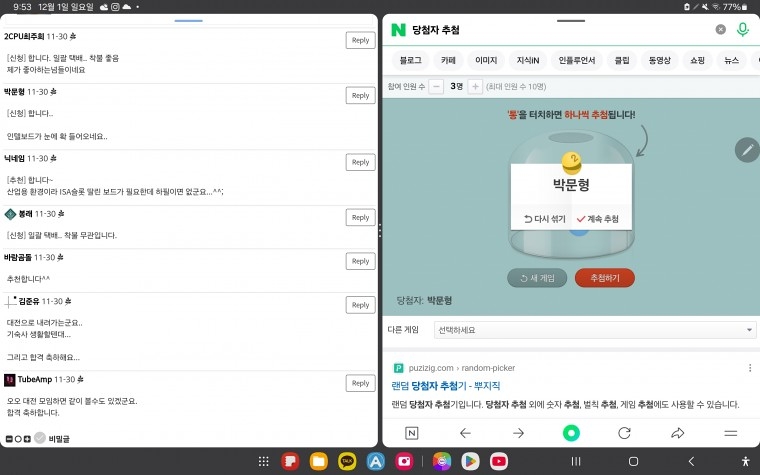Open Google Play Store from the taskbar

point(470,461)
